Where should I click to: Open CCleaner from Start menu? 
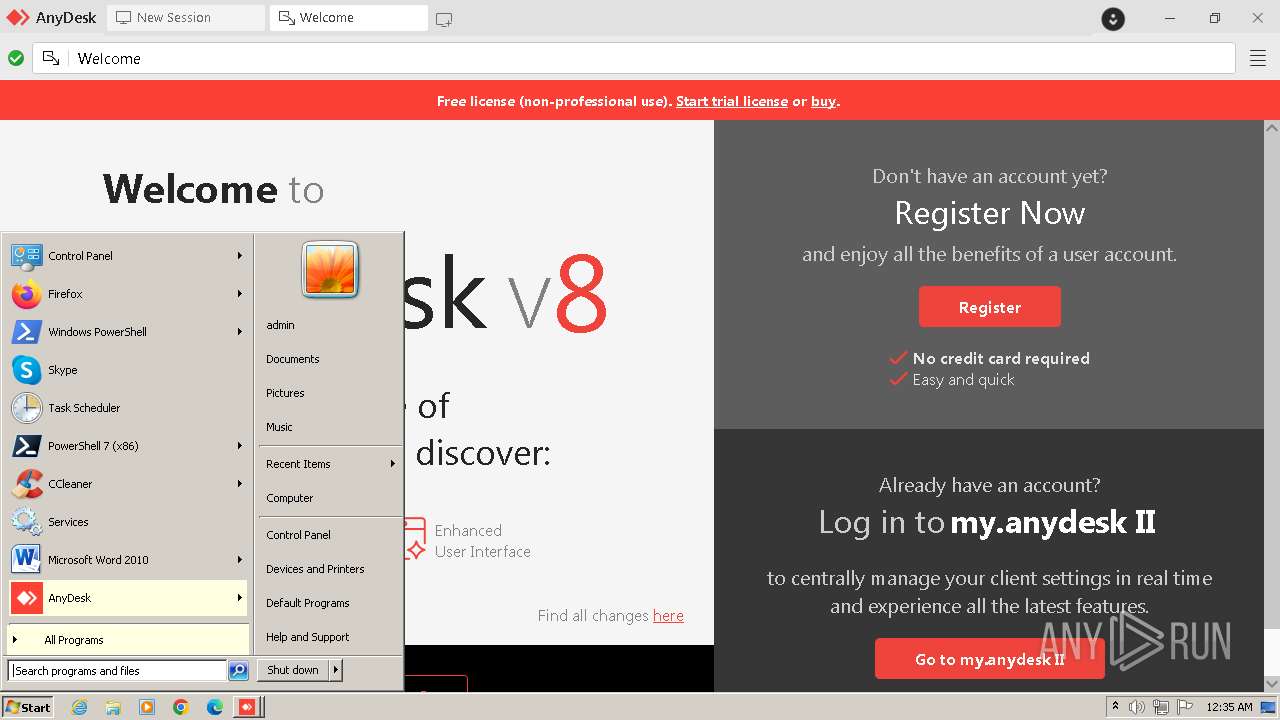pos(128,484)
